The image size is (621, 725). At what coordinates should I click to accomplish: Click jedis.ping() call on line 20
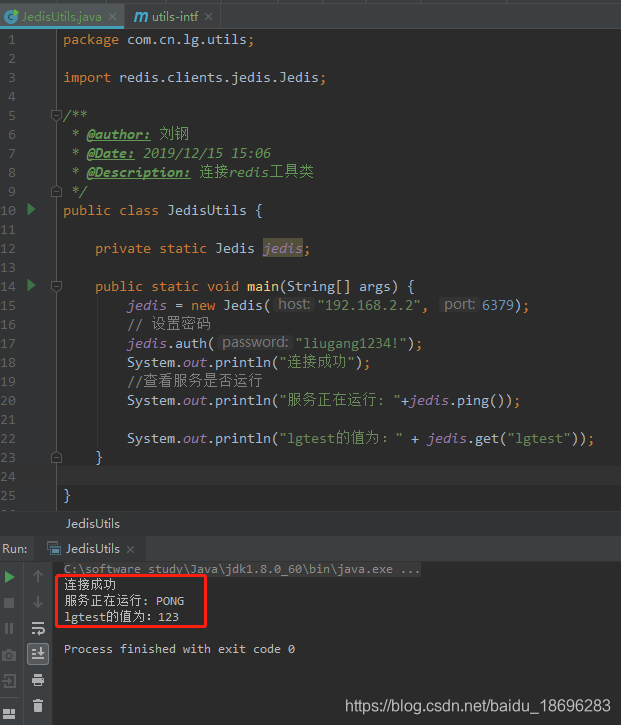pyautogui.click(x=460, y=400)
